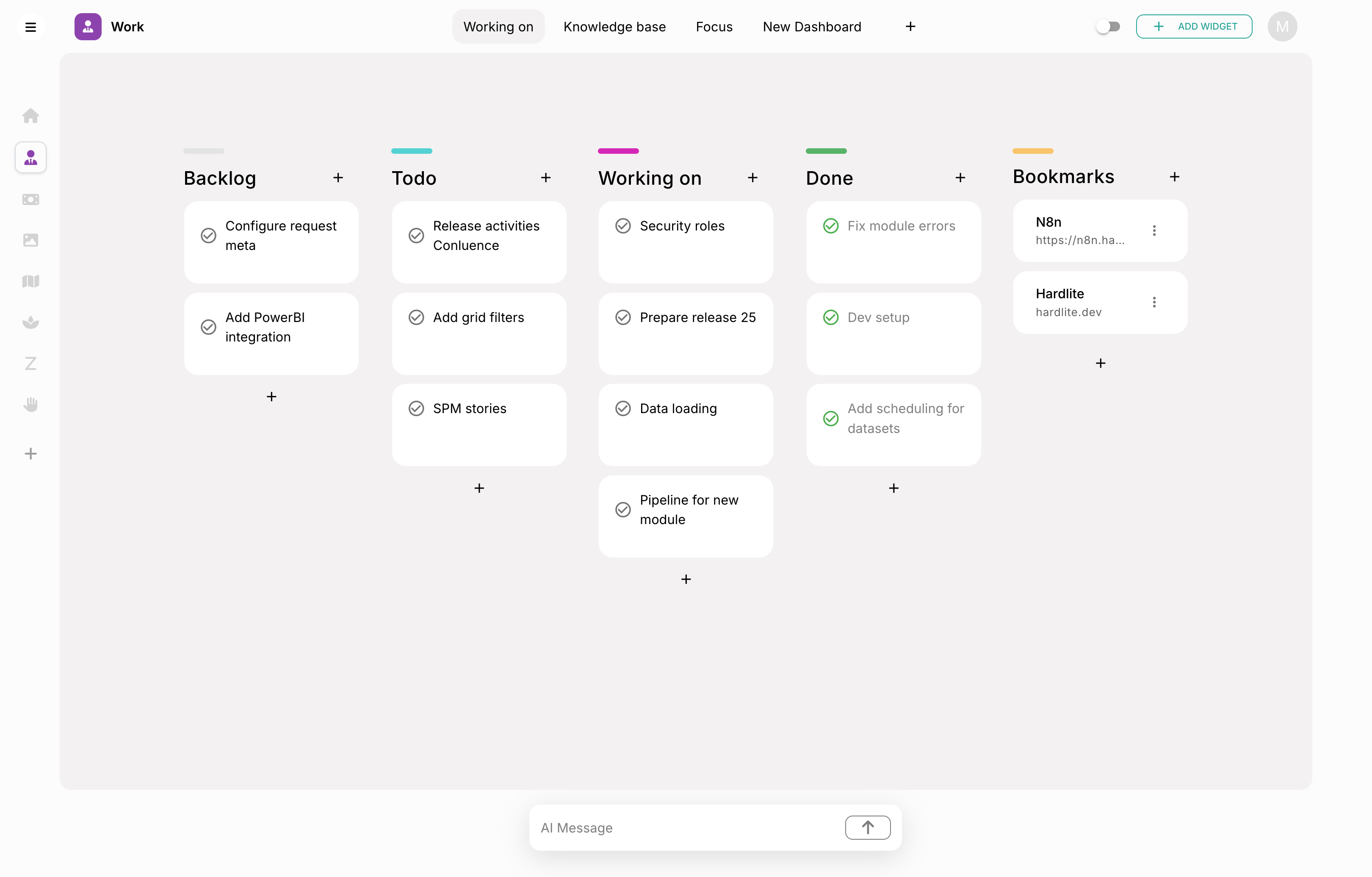Open the hand sidebar icon

(31, 404)
